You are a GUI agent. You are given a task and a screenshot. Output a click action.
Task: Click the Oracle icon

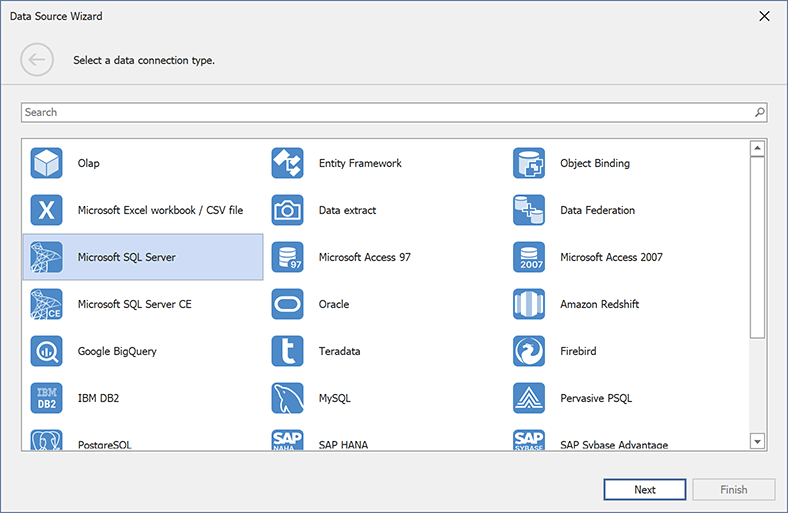coord(287,304)
